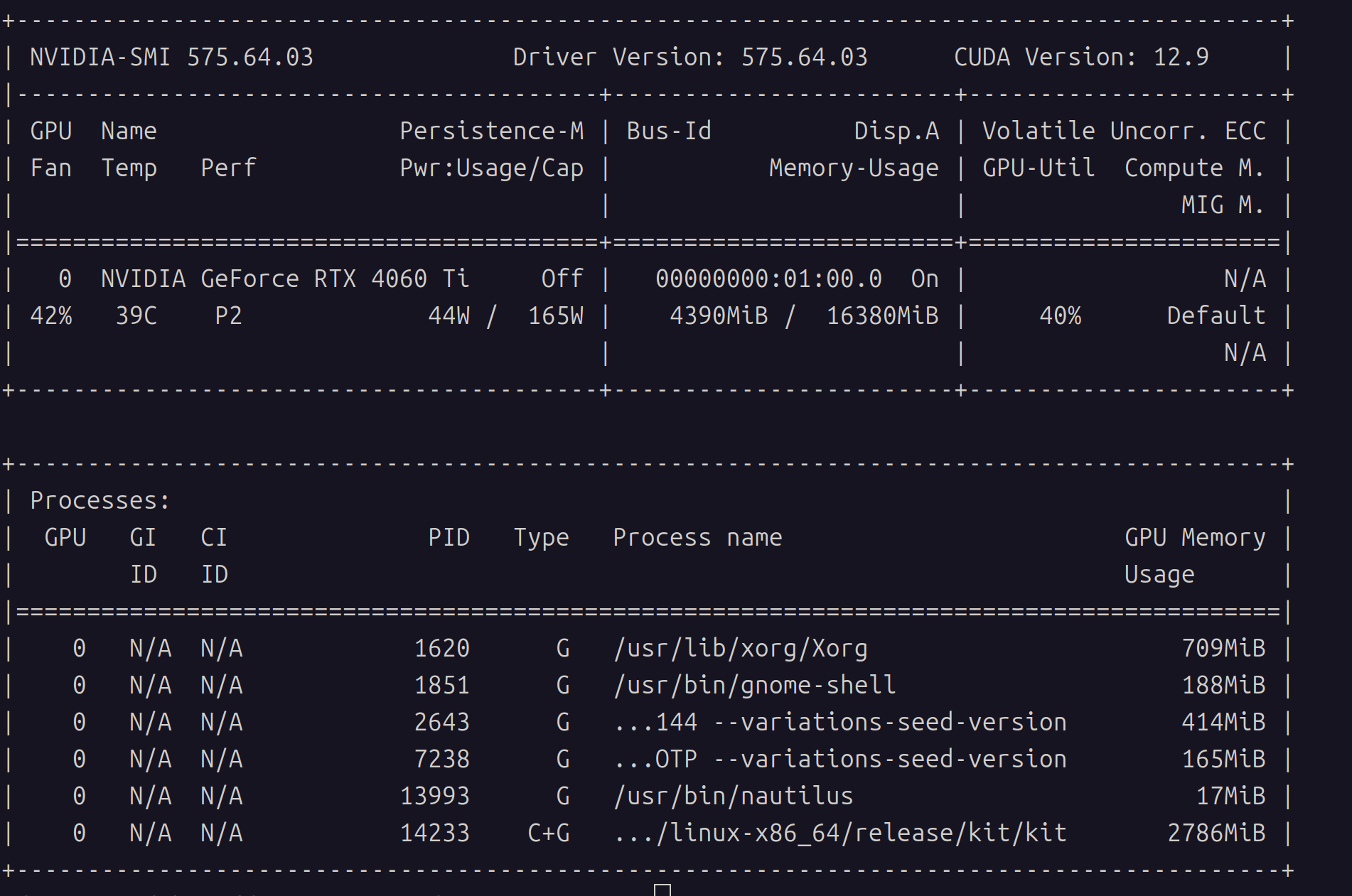1352x896 pixels.
Task: Click the 414MiB memory usage value
Action: (1224, 722)
